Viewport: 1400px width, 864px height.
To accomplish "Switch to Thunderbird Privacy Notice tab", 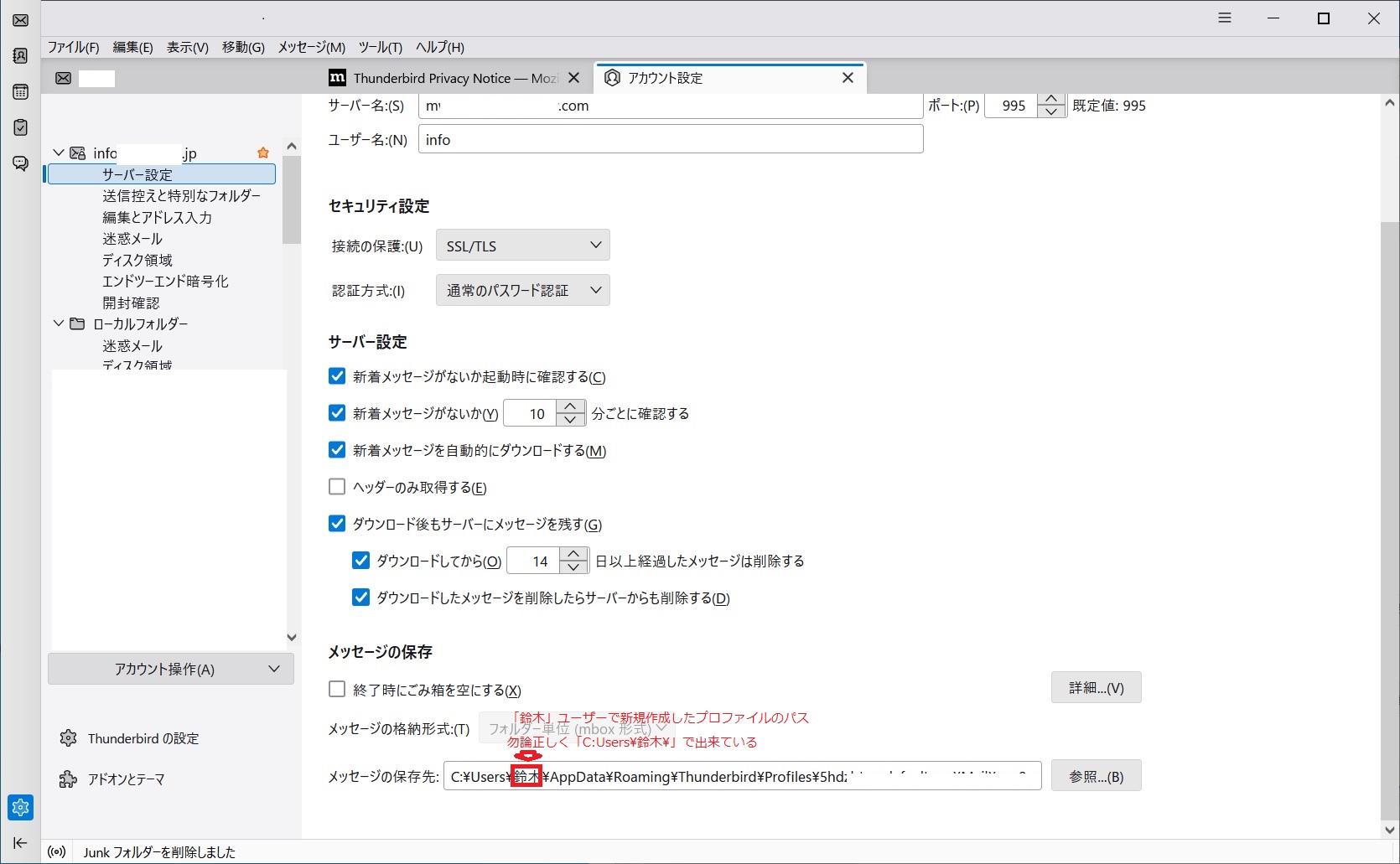I will click(x=444, y=78).
